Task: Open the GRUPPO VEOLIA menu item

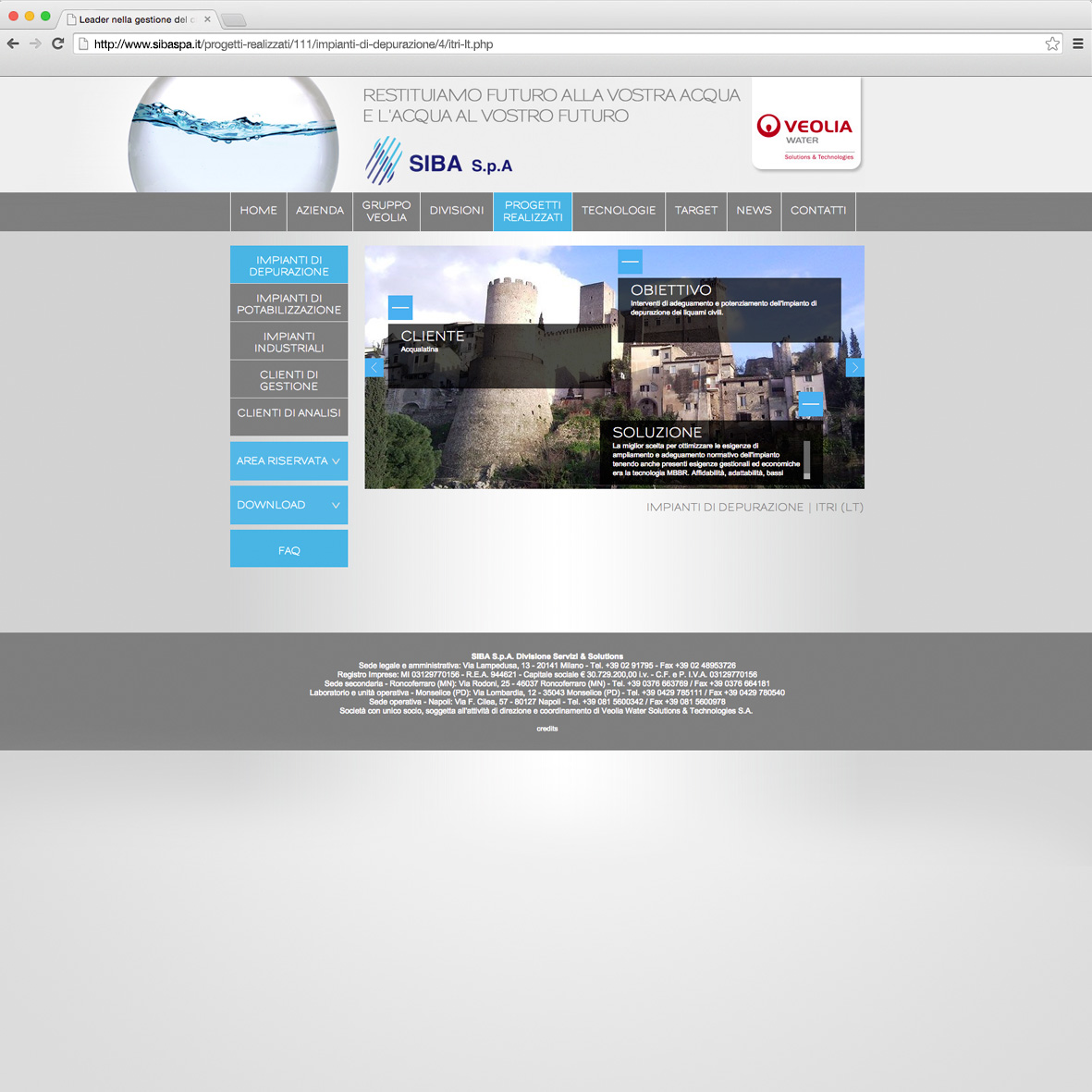Action: pyautogui.click(x=386, y=211)
